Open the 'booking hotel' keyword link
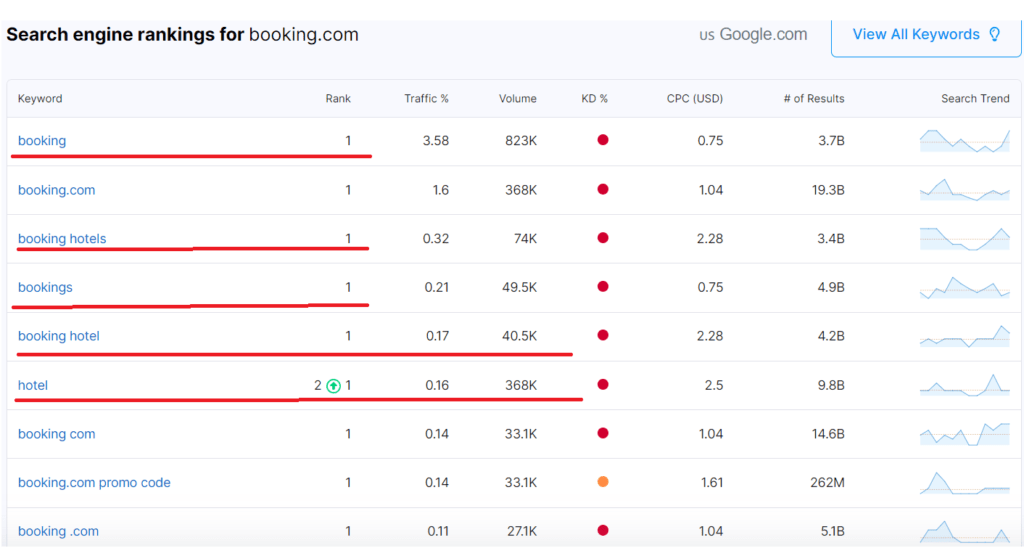The width and height of the screenshot is (1024, 548). 59,336
